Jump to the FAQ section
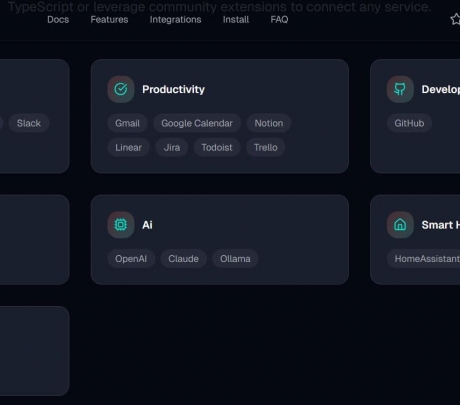Image resolution: width=460 pixels, height=405 pixels. click(x=279, y=20)
